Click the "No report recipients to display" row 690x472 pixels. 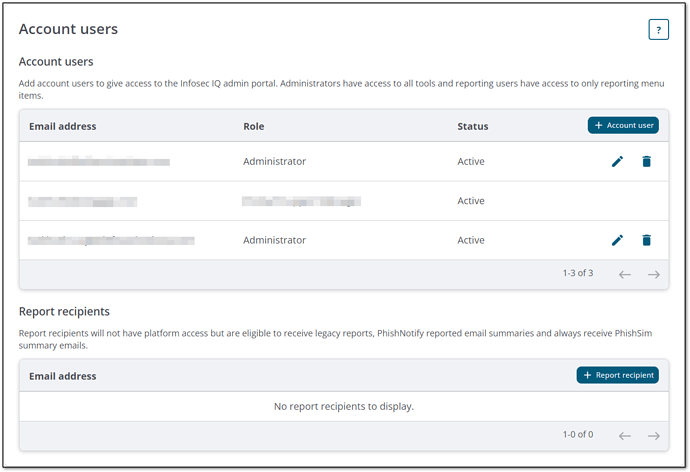(x=344, y=406)
